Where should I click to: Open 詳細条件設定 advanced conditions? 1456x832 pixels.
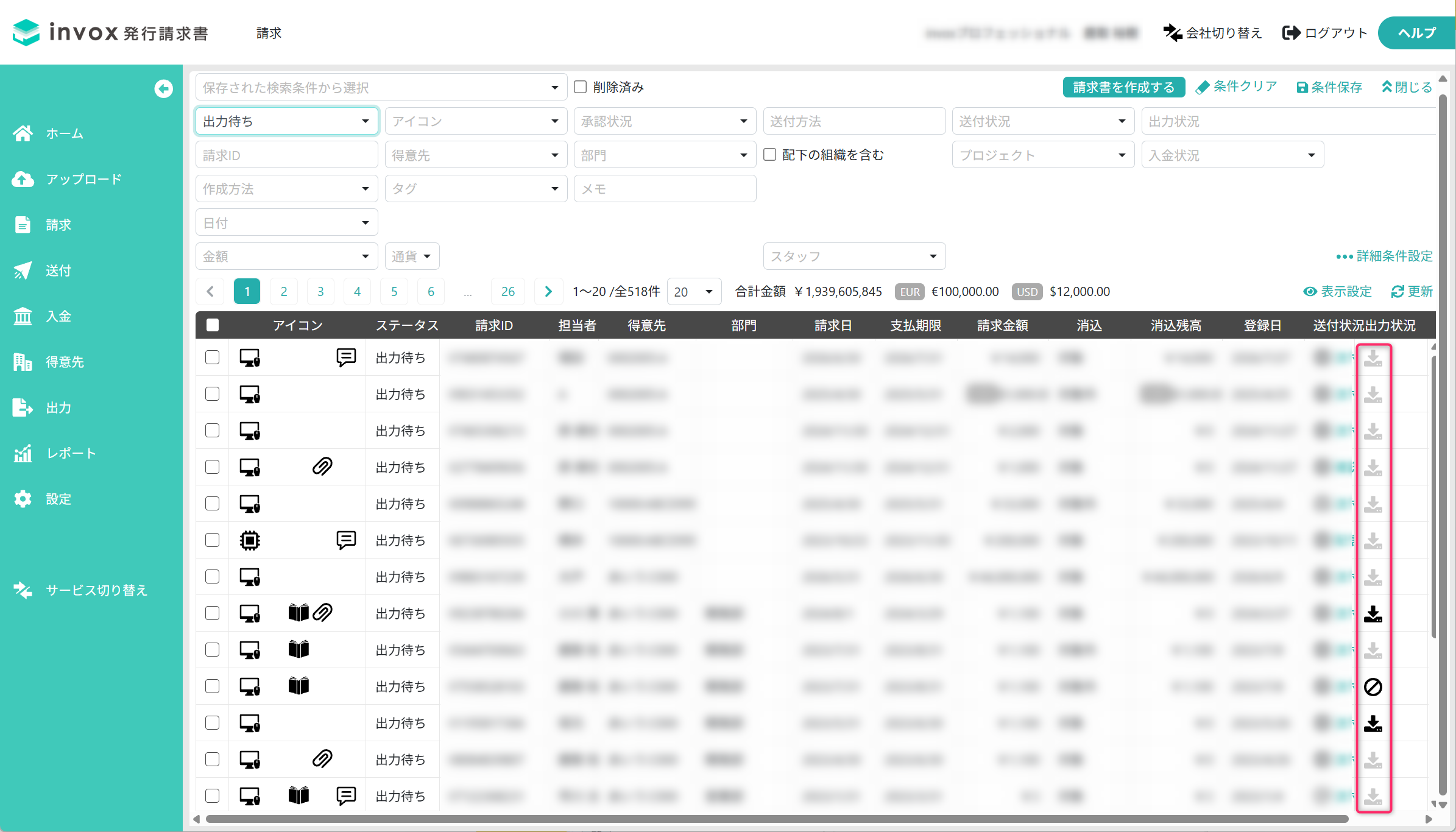pos(1384,256)
